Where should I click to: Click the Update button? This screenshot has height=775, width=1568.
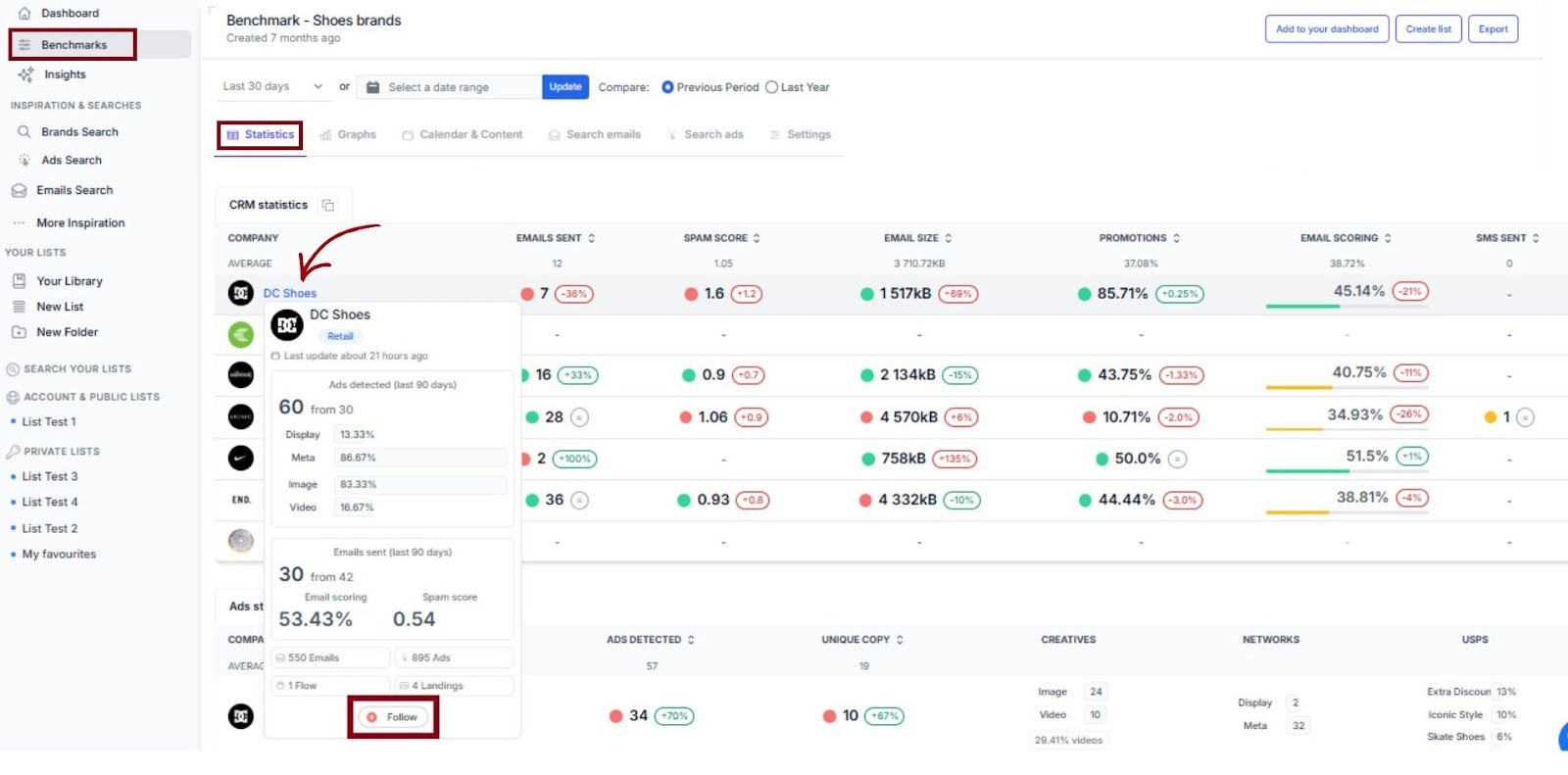pyautogui.click(x=565, y=87)
